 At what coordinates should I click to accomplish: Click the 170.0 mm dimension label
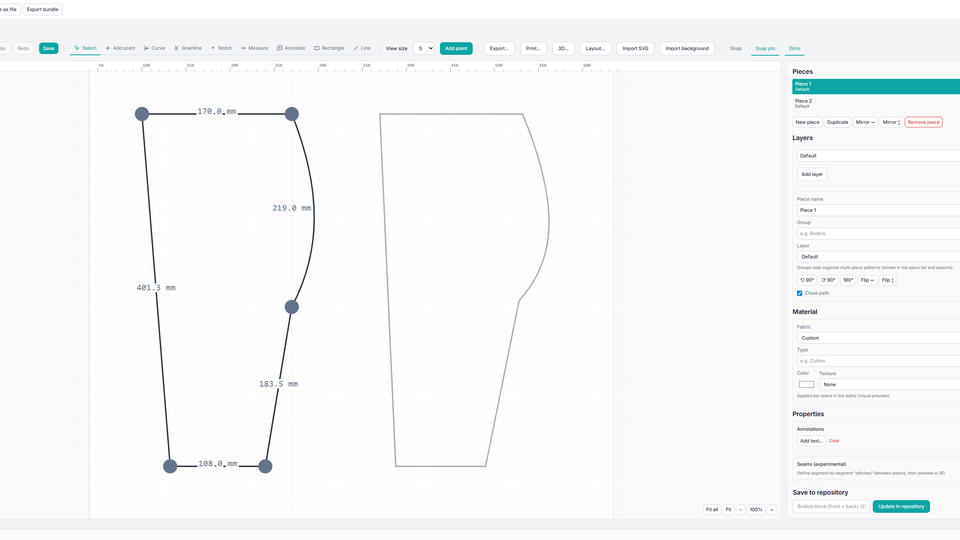coord(217,111)
